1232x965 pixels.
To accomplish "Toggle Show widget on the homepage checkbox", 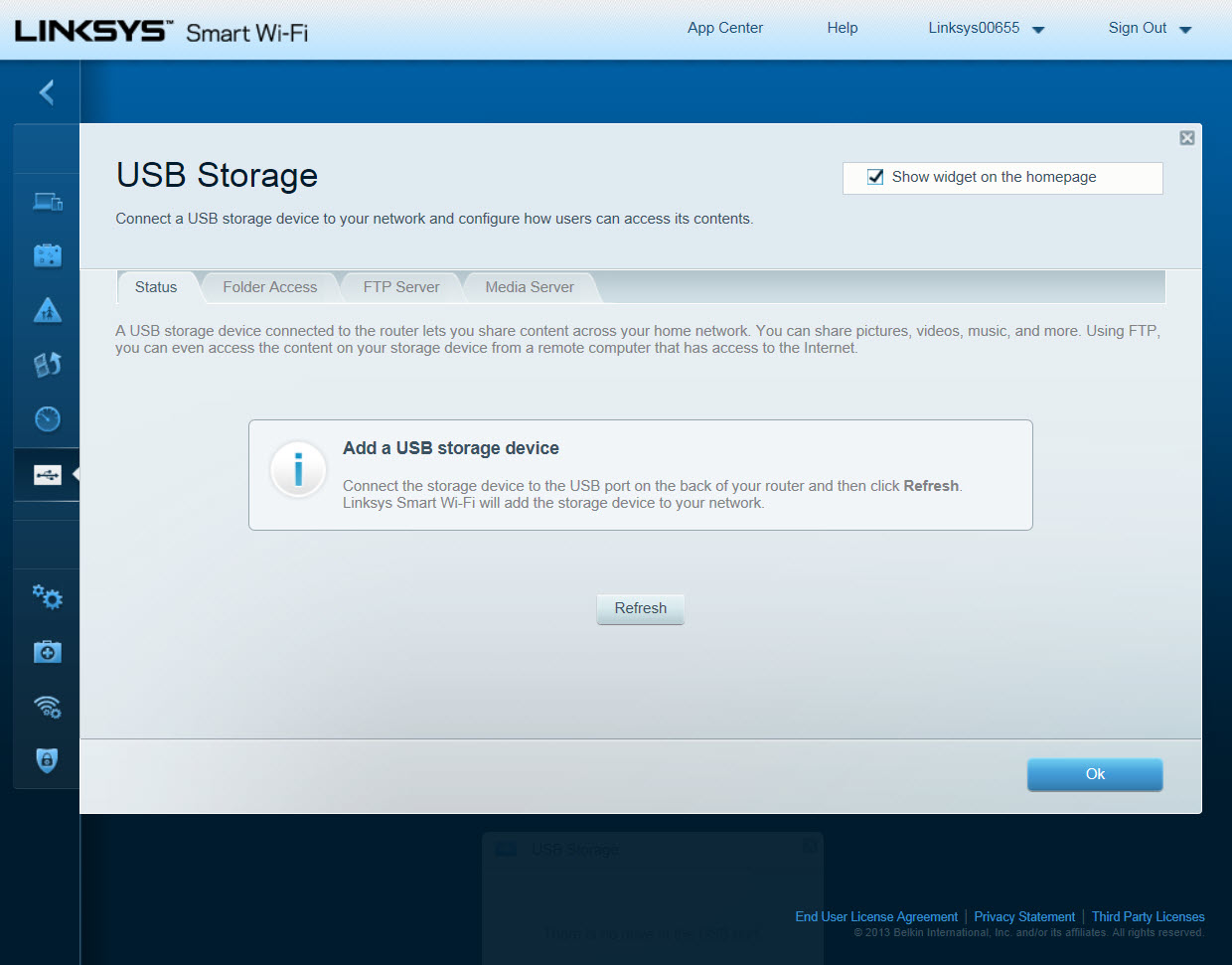I will (x=875, y=177).
